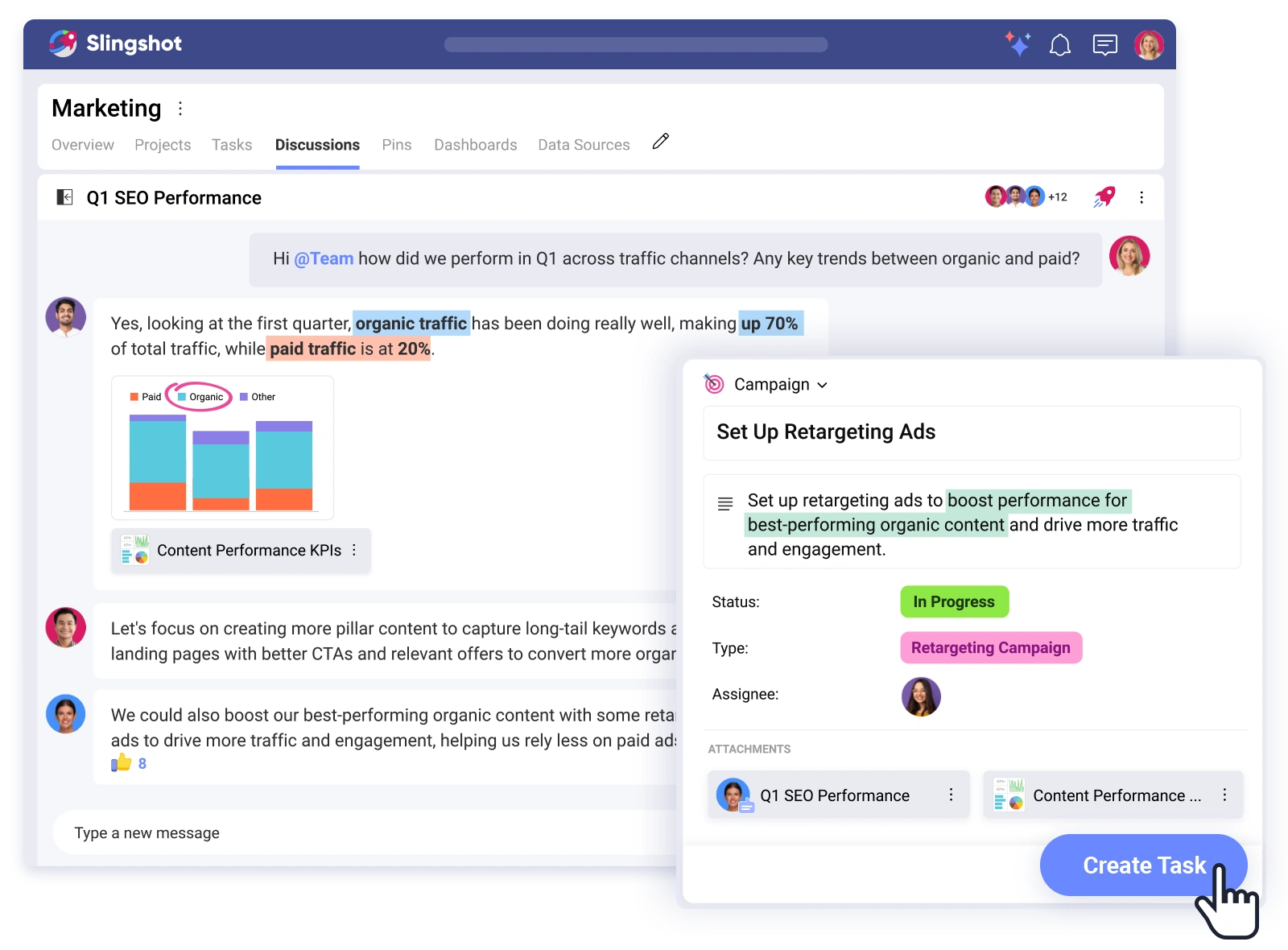Open the chat messages icon
Viewport: 1288px width, 950px height.
point(1105,44)
